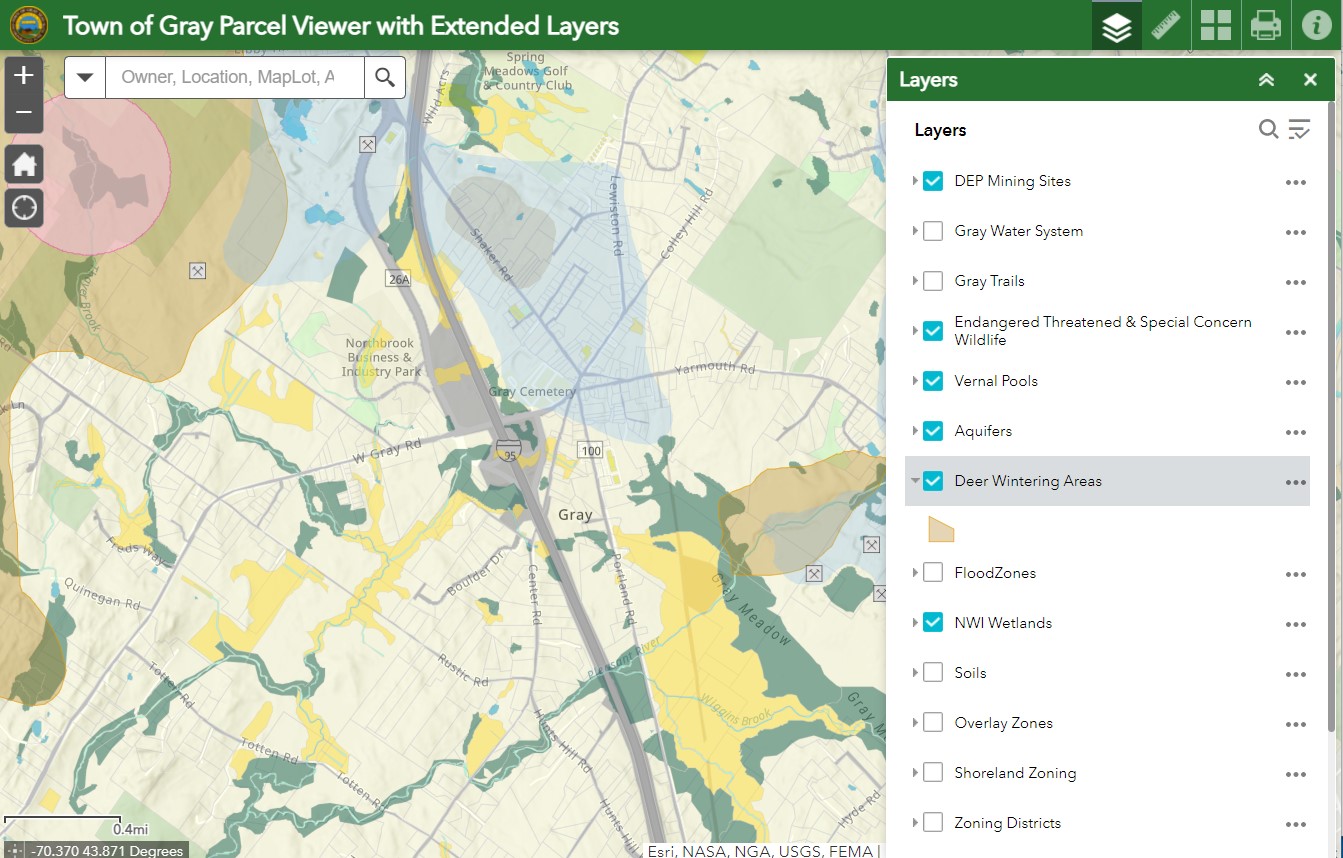This screenshot has height=858, width=1343.
Task: Open NWI Wetlands more options menu
Action: [1296, 624]
